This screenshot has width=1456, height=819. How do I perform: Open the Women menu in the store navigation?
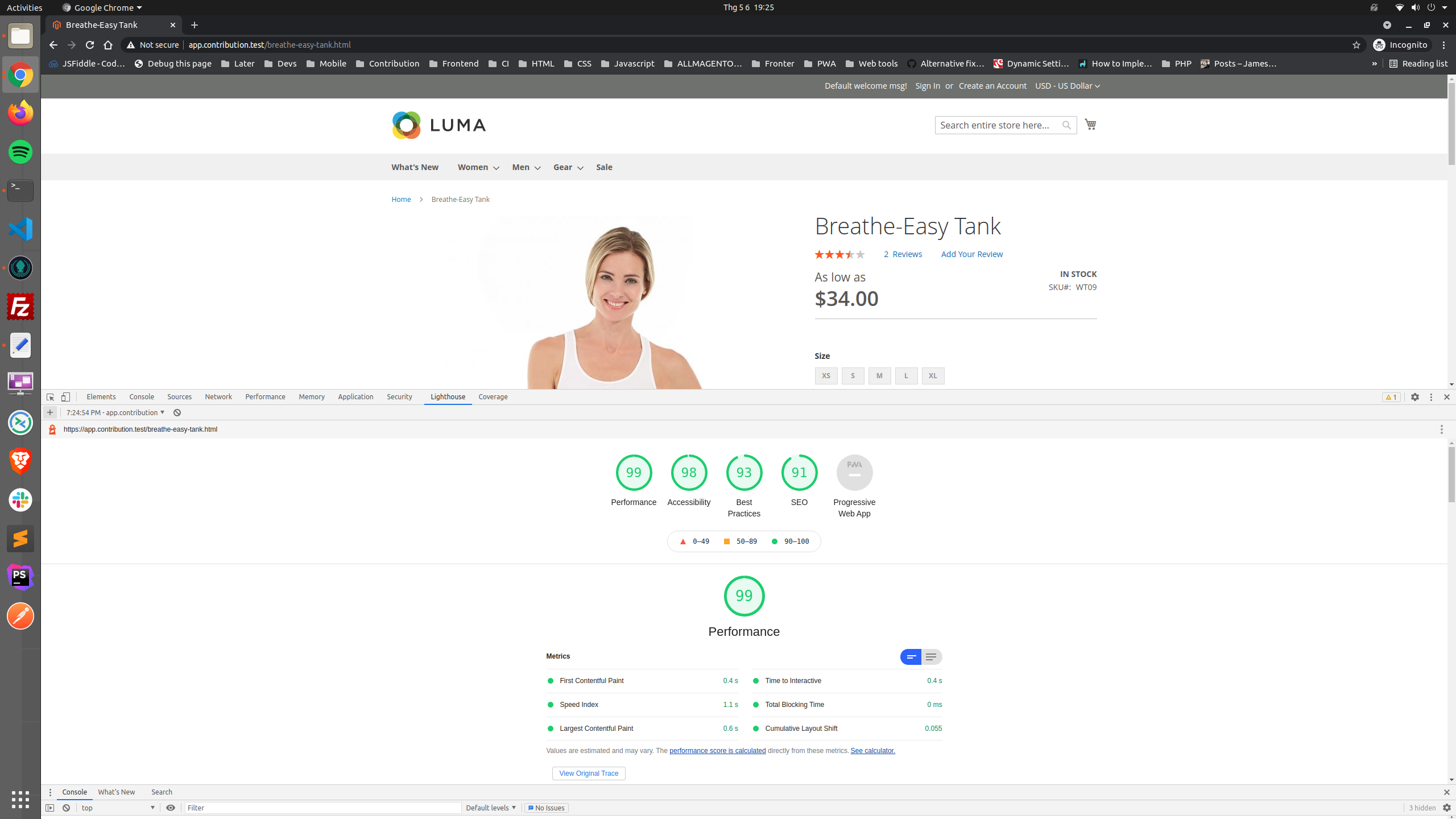(473, 167)
